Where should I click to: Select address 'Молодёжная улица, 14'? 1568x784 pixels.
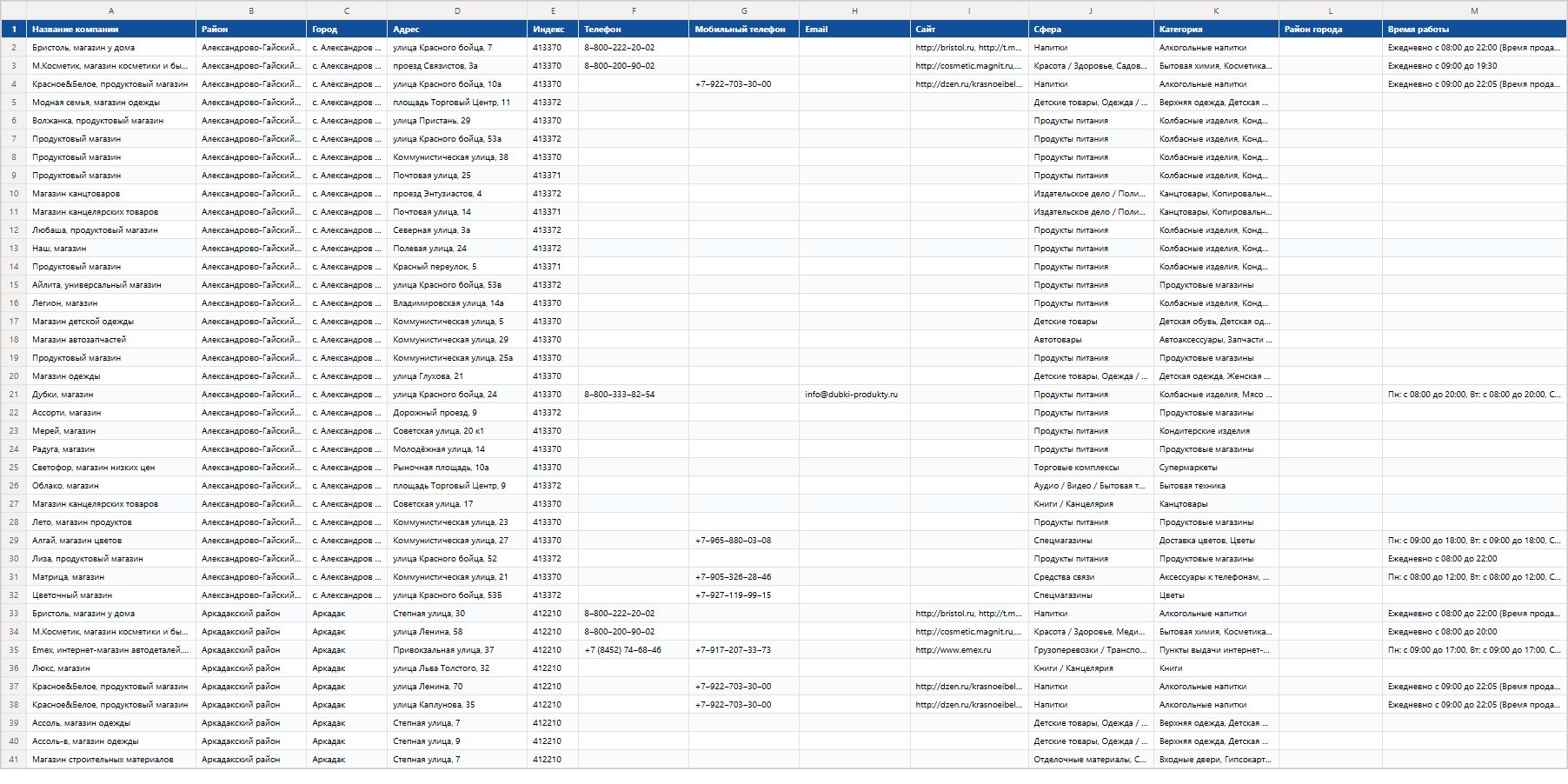[457, 449]
